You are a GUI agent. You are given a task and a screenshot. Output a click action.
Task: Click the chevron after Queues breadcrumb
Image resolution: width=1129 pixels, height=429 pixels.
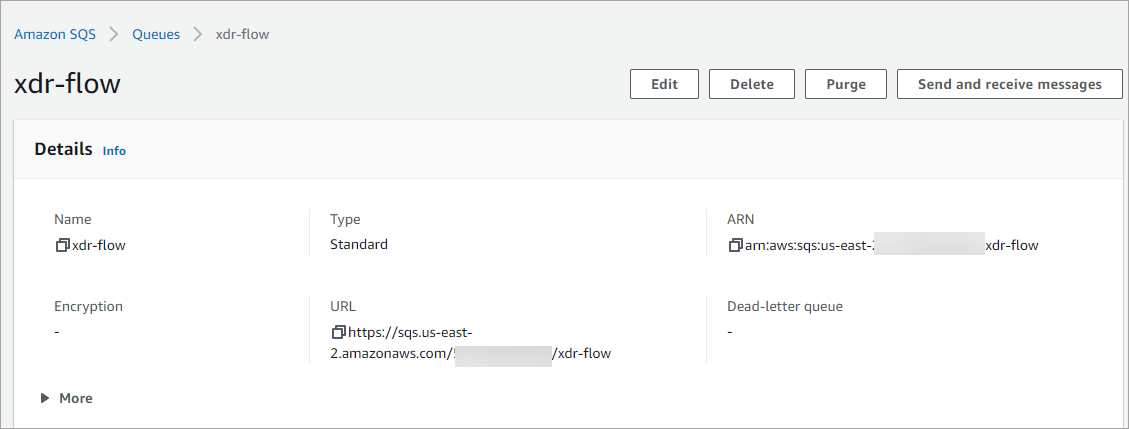198,34
